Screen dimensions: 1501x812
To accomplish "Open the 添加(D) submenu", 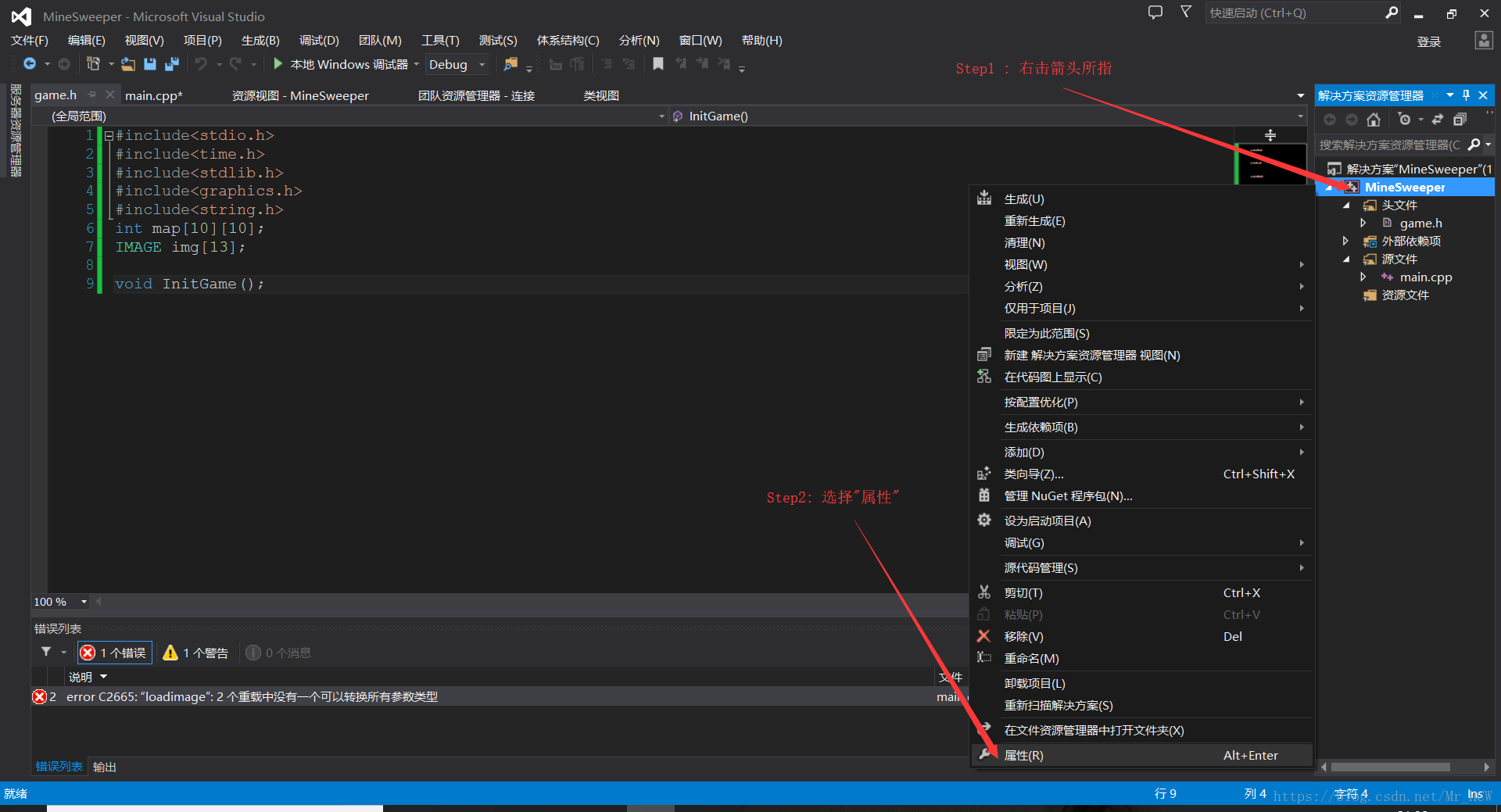I will [1142, 452].
